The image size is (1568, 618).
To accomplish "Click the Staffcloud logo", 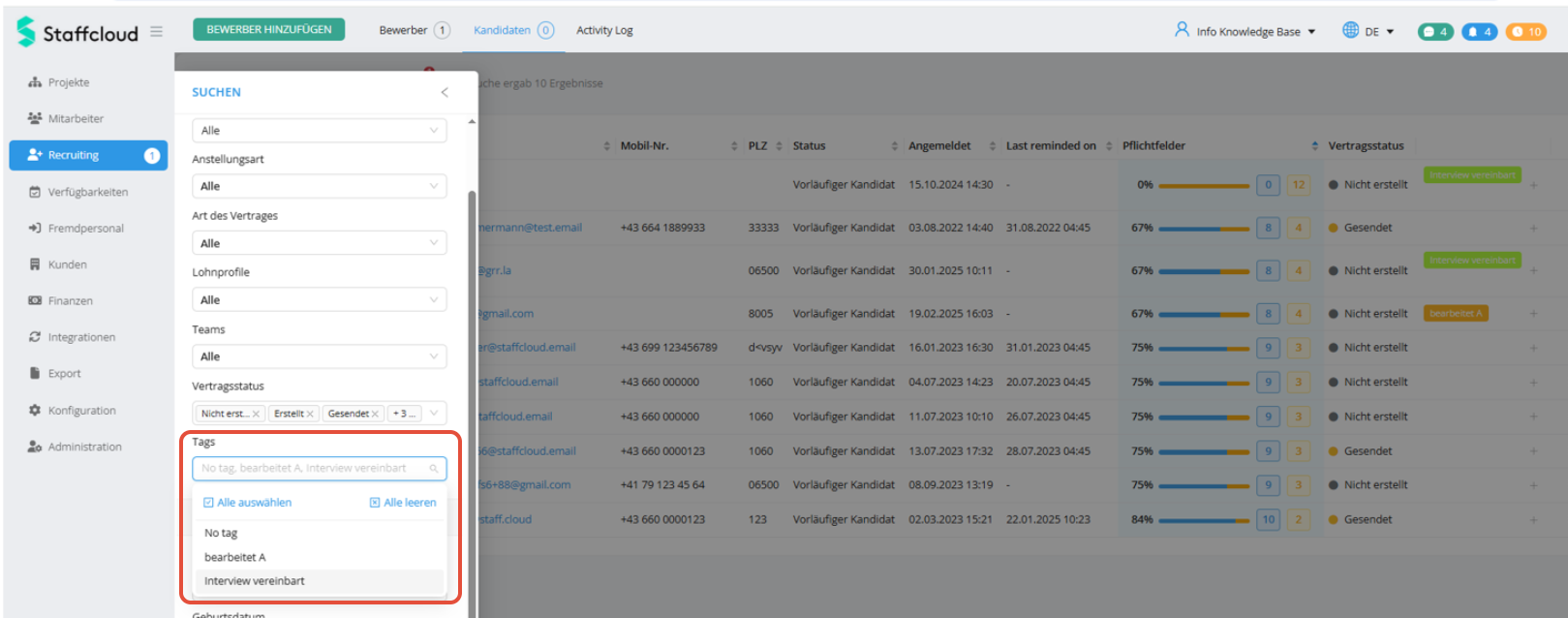I will tap(77, 32).
